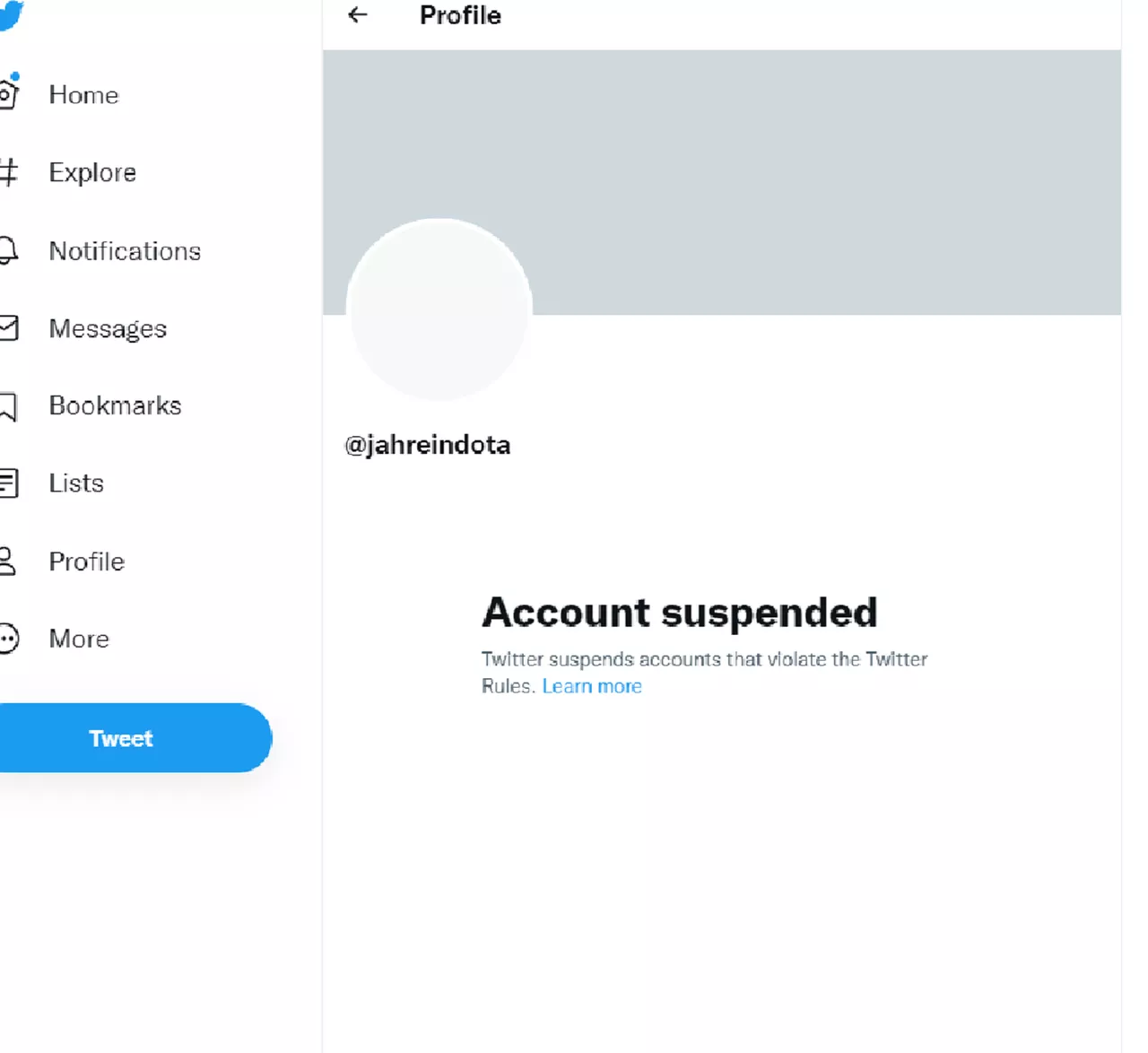Click the Lists document icon
Viewport: 1148px width, 1053px height.
click(x=8, y=483)
